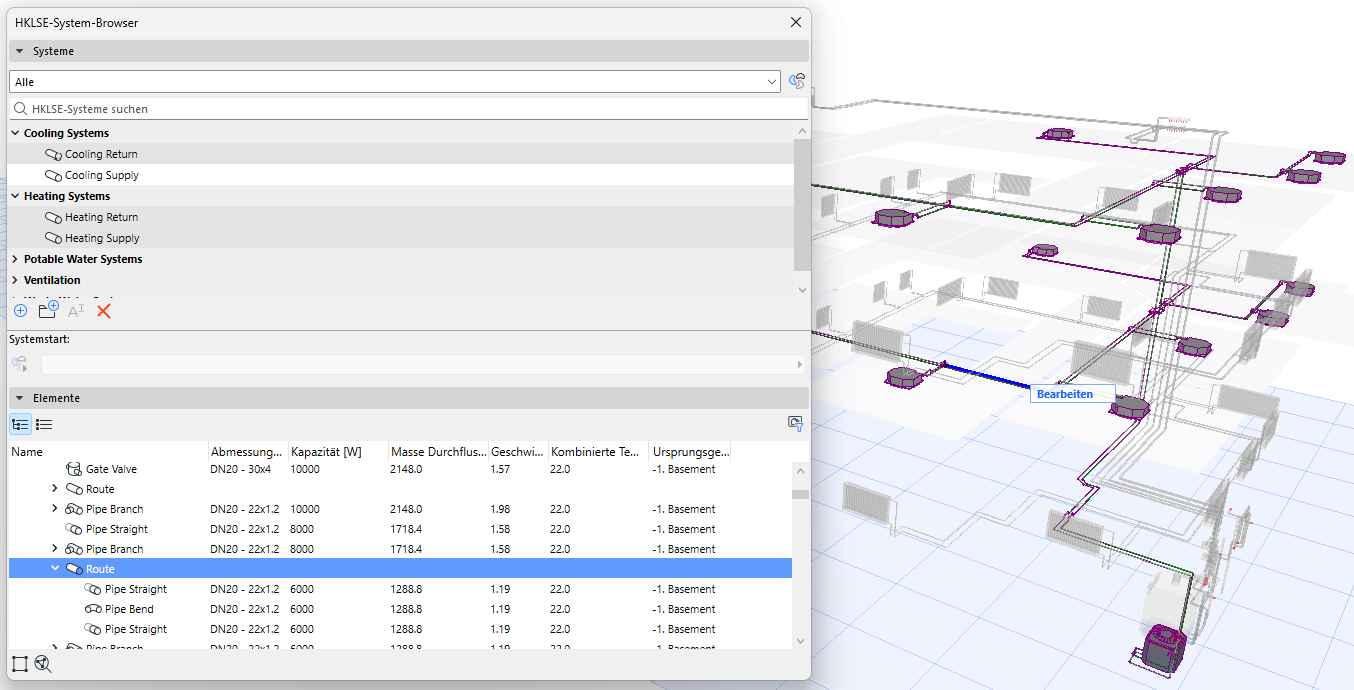Image resolution: width=1354 pixels, height=690 pixels.
Task: Focus the HKLSE-Systeme suchen search field
Action: click(x=408, y=108)
